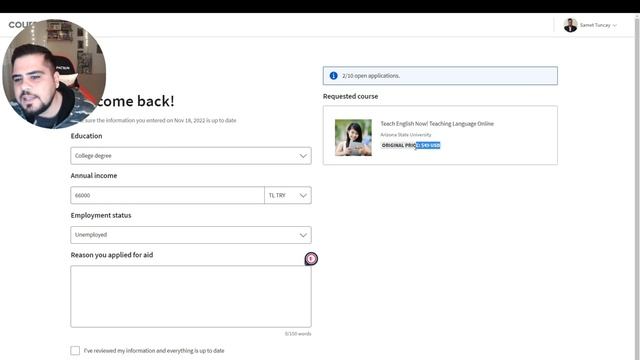Click the 2/10 open applications text
Image resolution: width=640 pixels, height=360 pixels.
(371, 76)
